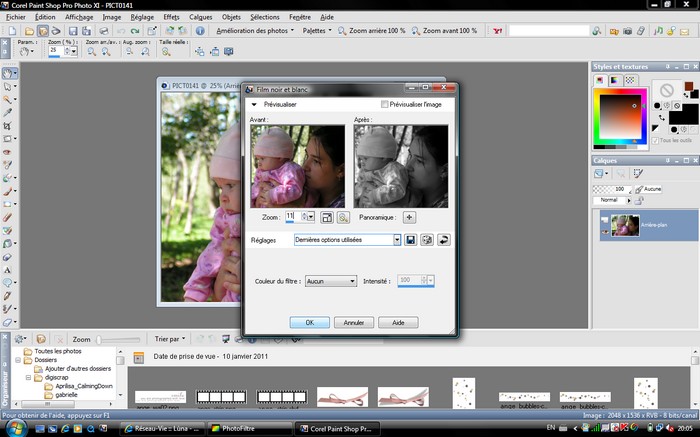Click the calendar icon beside Date de prise de vue
This screenshot has width=700, height=437.
[139, 358]
